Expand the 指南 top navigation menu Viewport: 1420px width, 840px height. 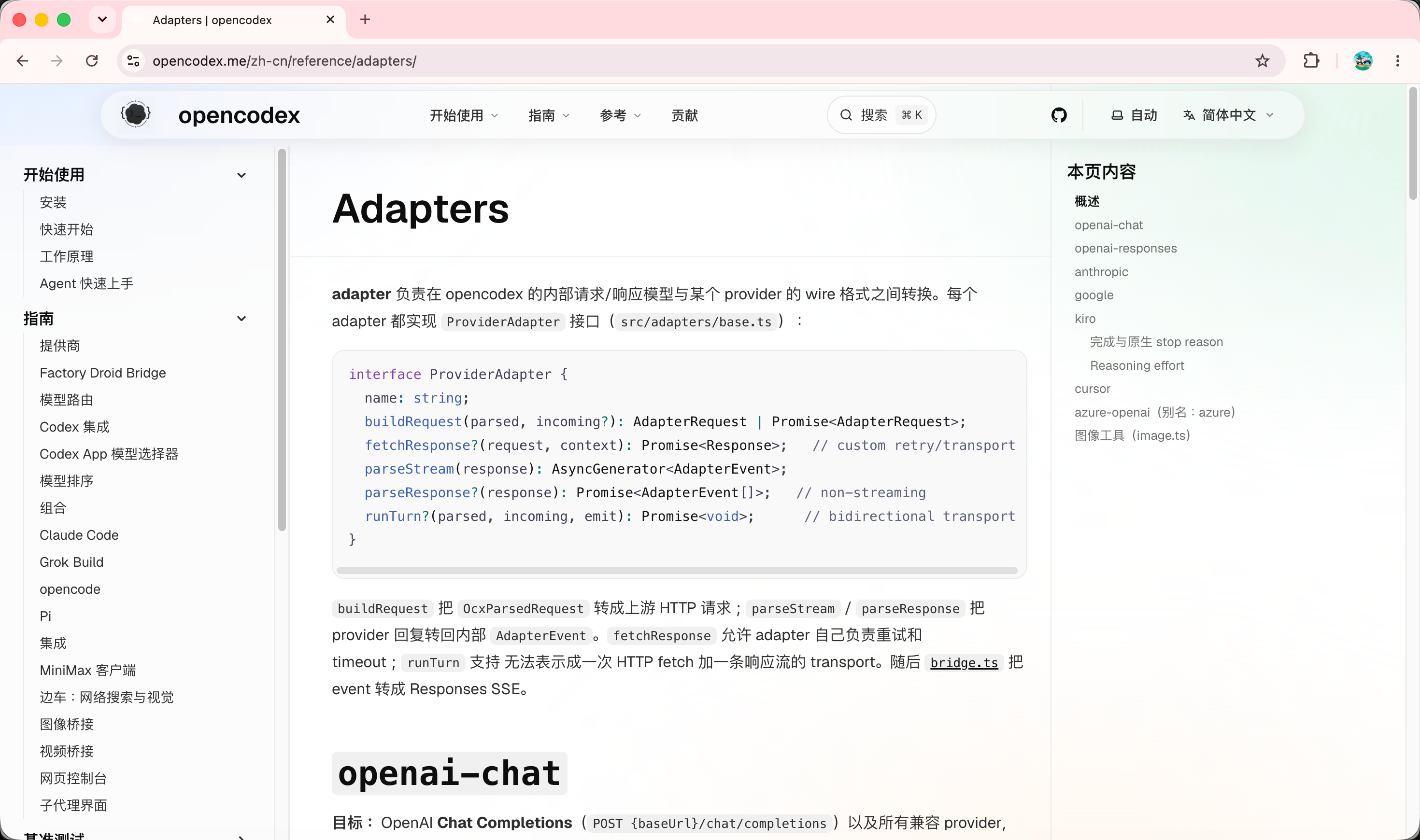click(549, 115)
